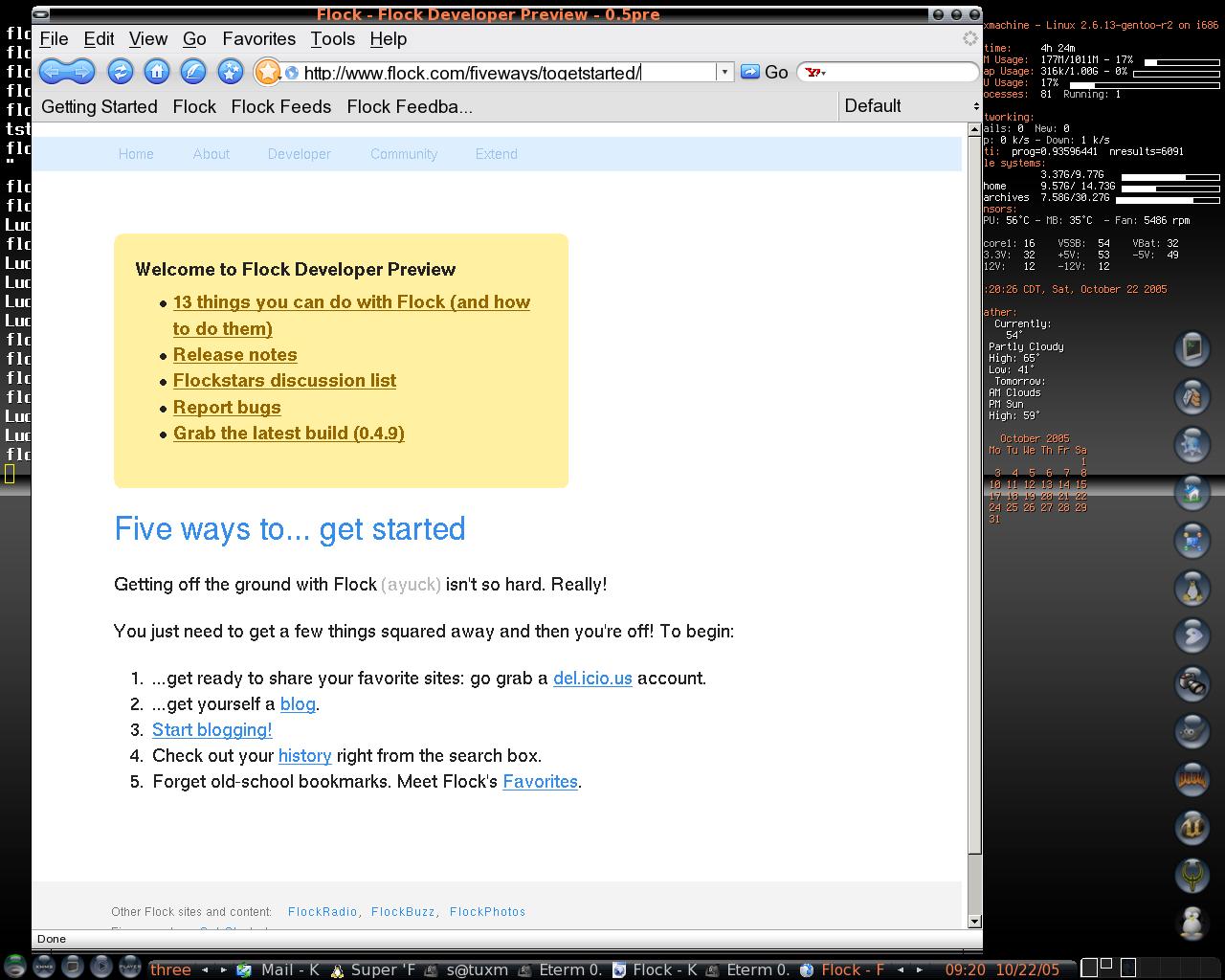The width and height of the screenshot is (1225, 980).
Task: Launch the Quake icon in the dock
Action: coord(1192,875)
